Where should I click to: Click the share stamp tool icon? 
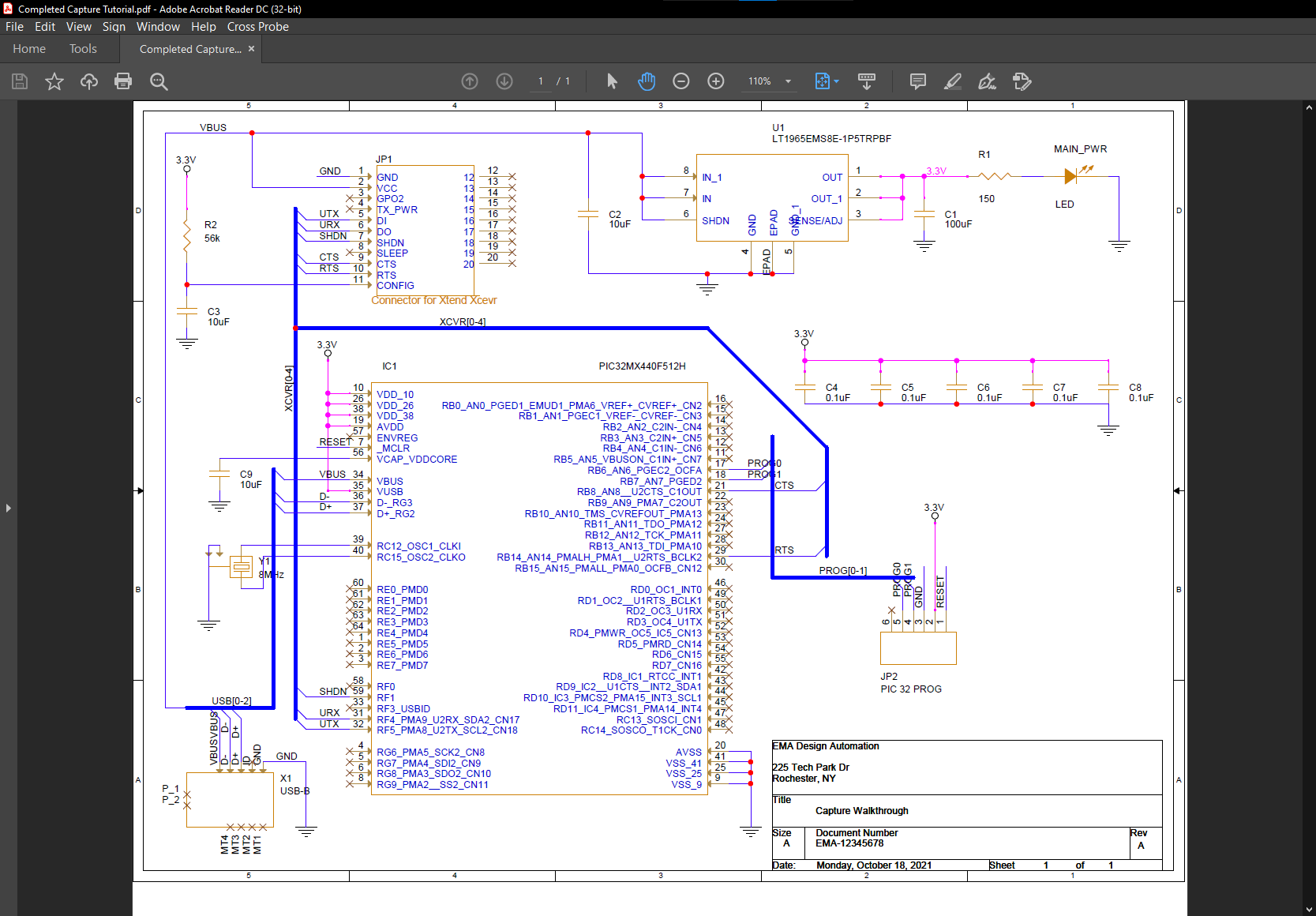[1022, 81]
